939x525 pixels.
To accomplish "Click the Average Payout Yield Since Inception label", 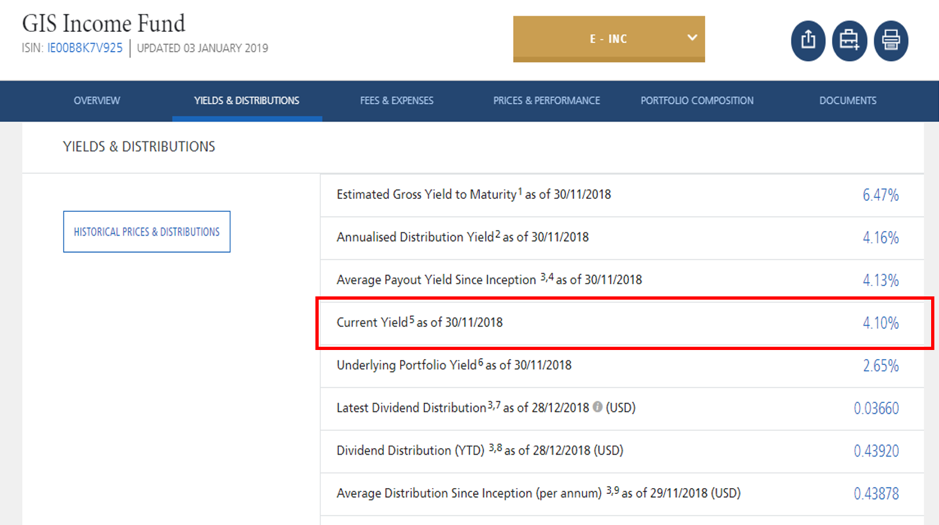I will pyautogui.click(x=436, y=280).
